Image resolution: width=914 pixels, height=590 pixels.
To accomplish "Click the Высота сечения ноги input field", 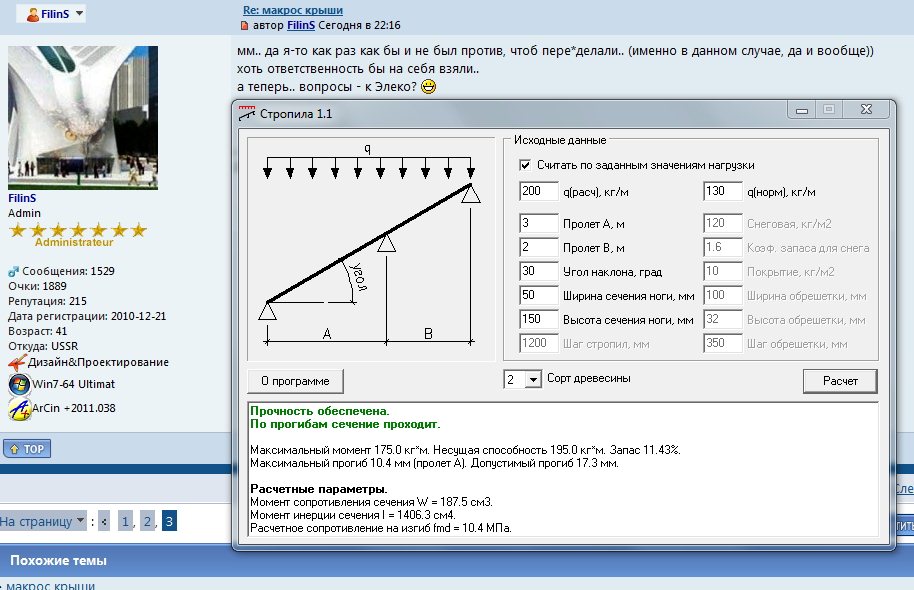I will (x=539, y=319).
